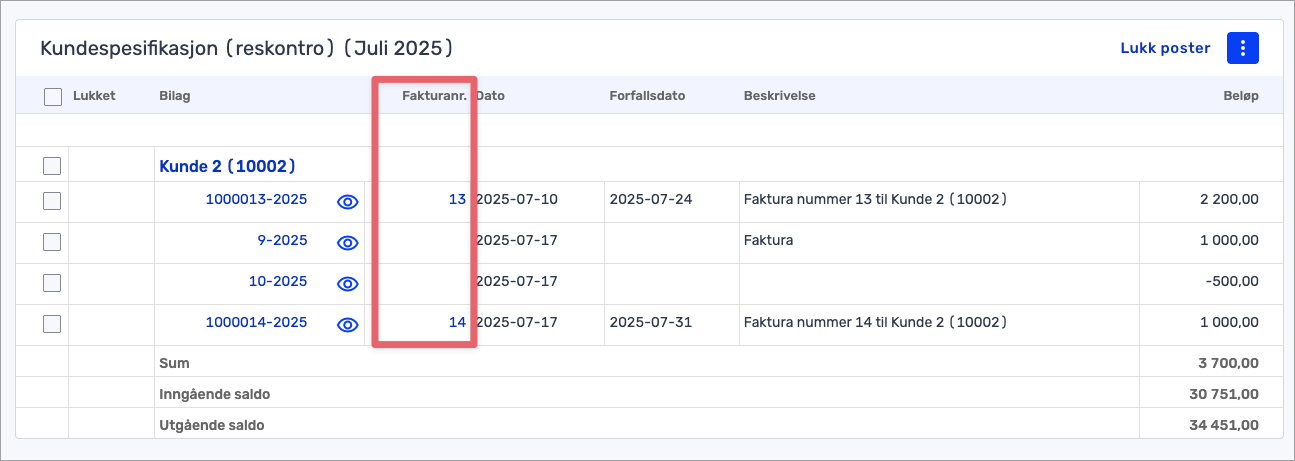
Task: Mark the checkbox for voucher 1000014-2025
Action: pyautogui.click(x=53, y=323)
